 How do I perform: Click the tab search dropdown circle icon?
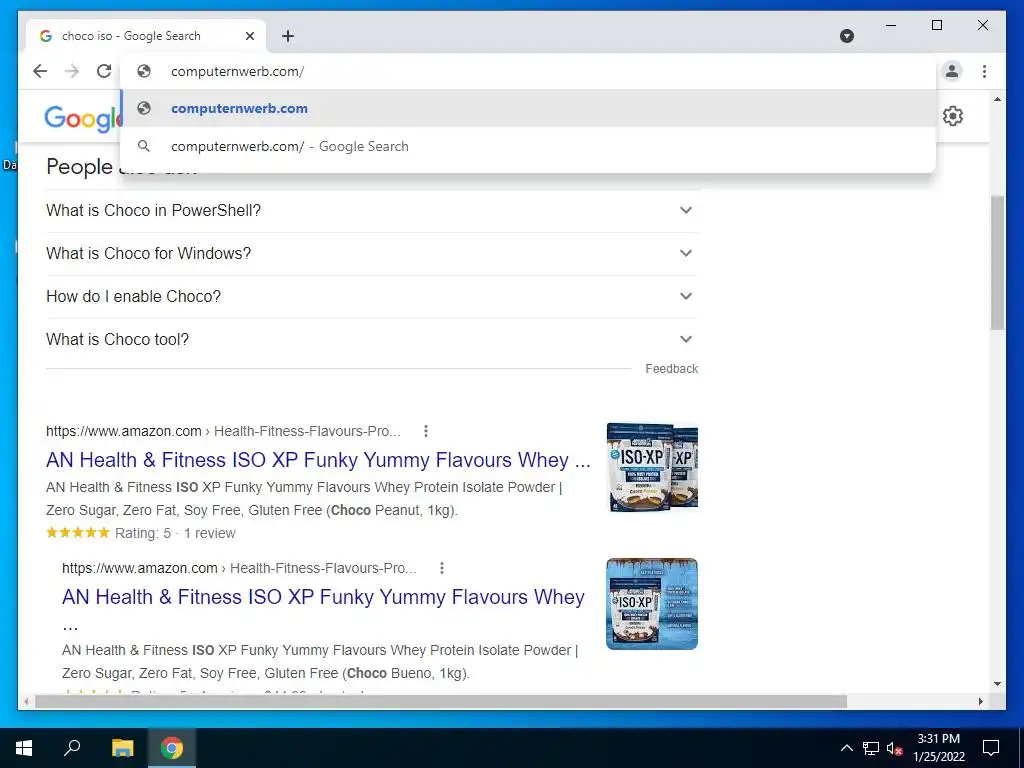(x=846, y=36)
